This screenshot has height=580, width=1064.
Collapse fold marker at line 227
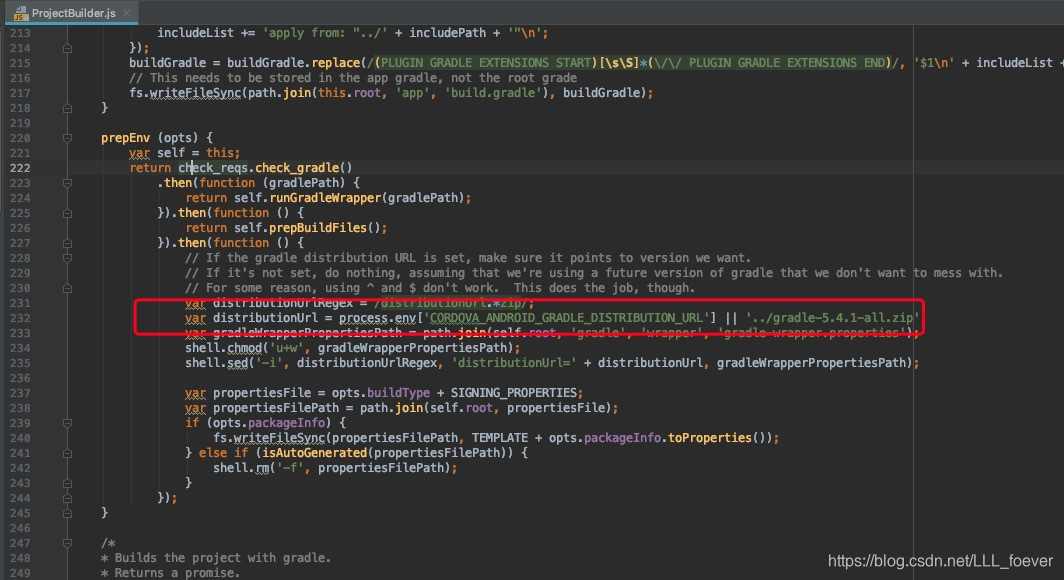coord(67,243)
